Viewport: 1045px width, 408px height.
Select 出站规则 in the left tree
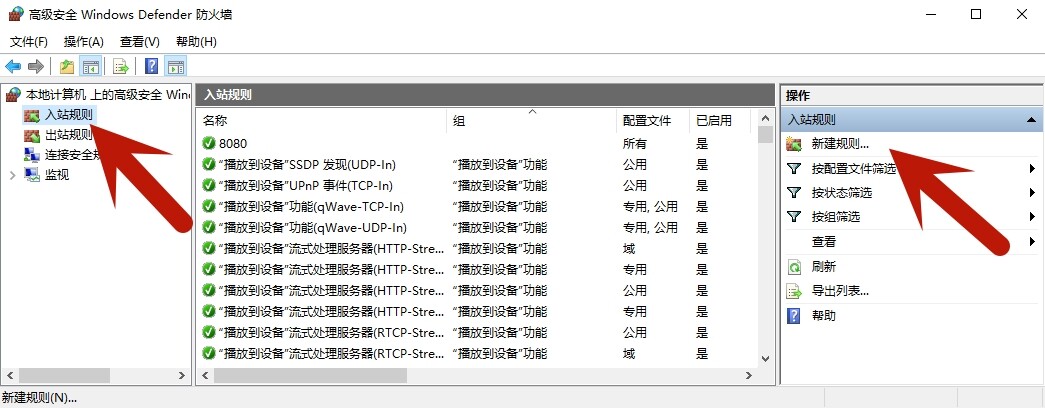[69, 135]
